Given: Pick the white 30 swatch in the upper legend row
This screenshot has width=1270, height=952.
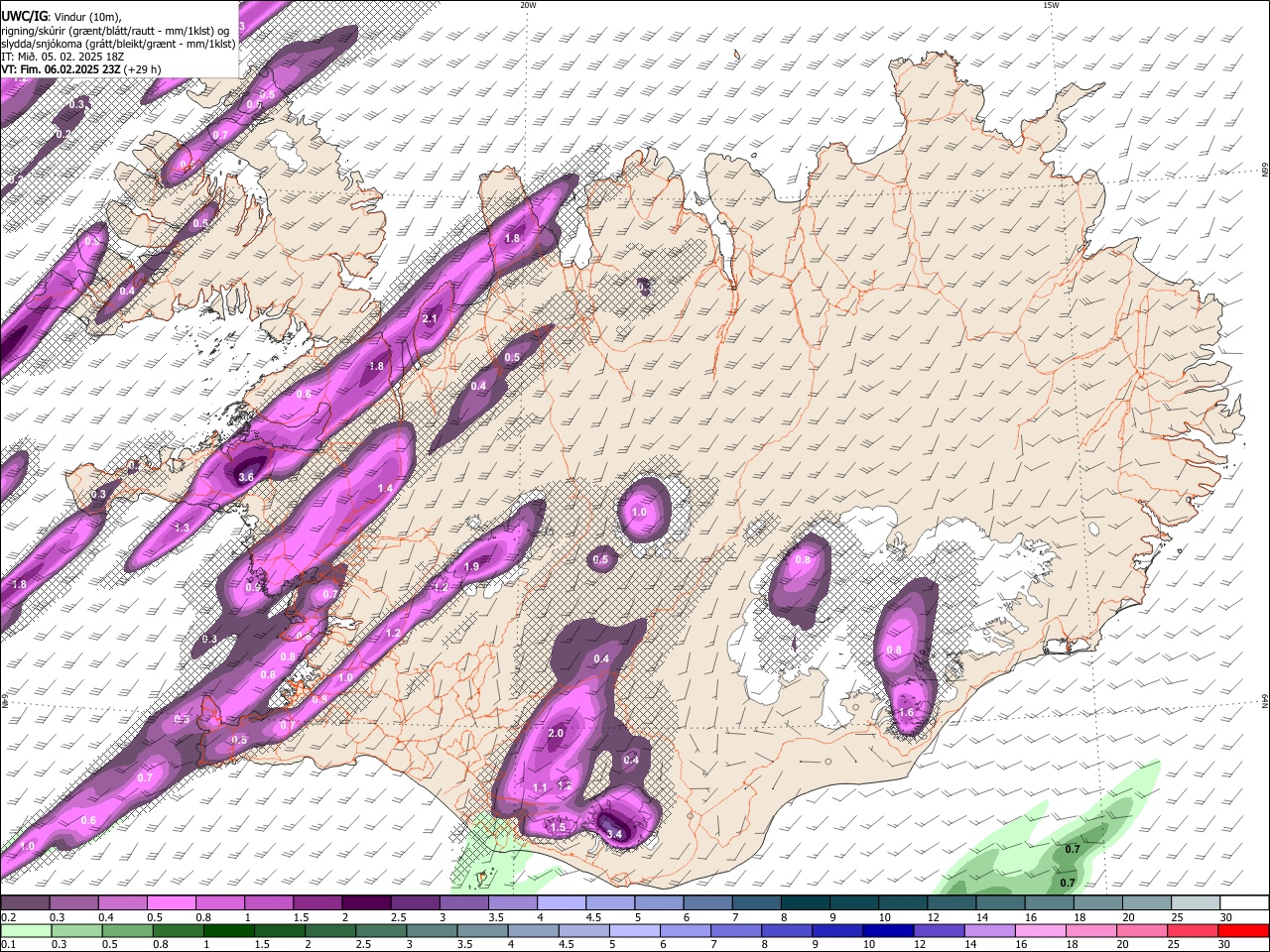Looking at the screenshot, I should coord(1244,902).
